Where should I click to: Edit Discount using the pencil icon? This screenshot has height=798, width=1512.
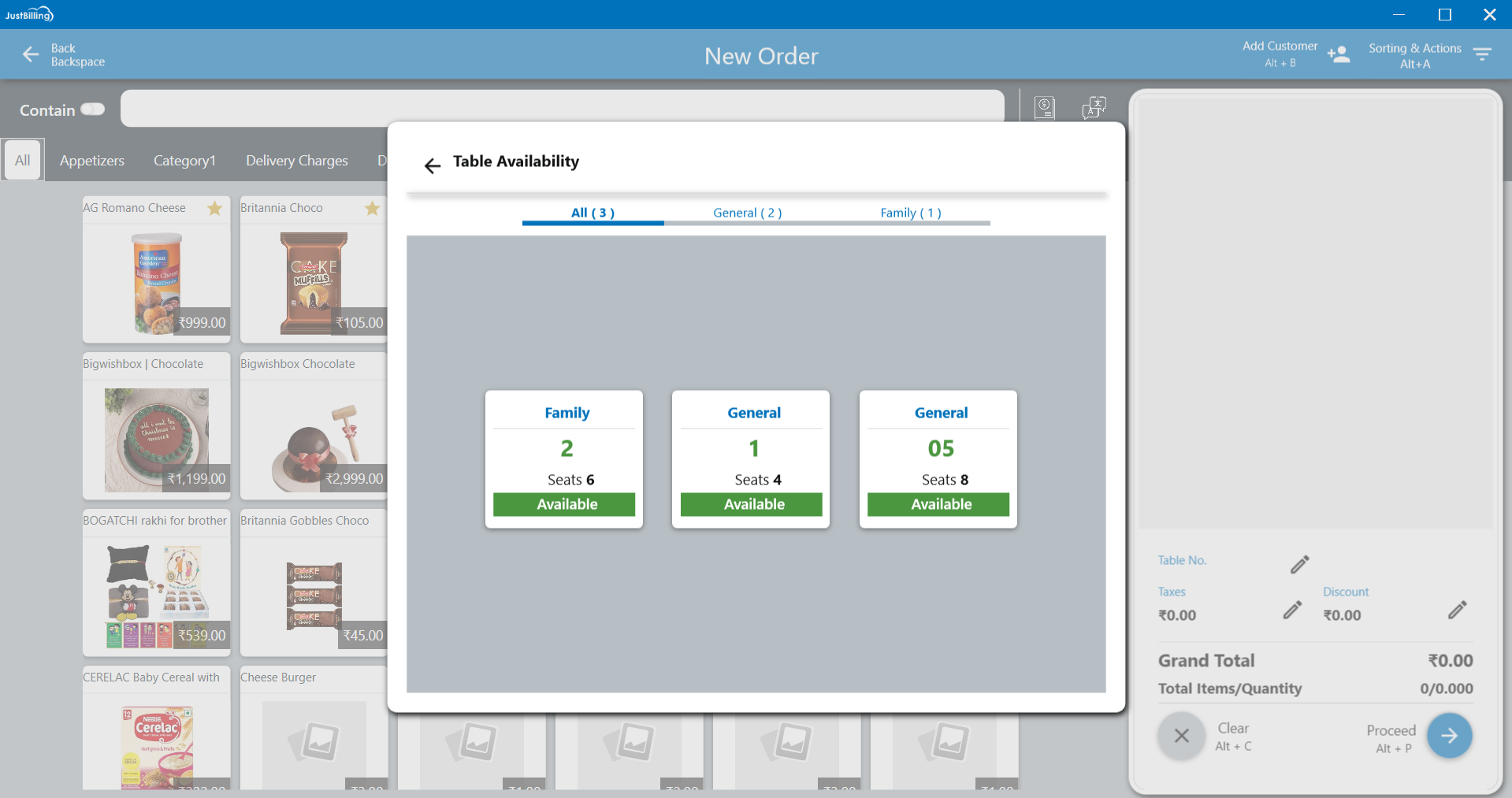click(x=1457, y=611)
